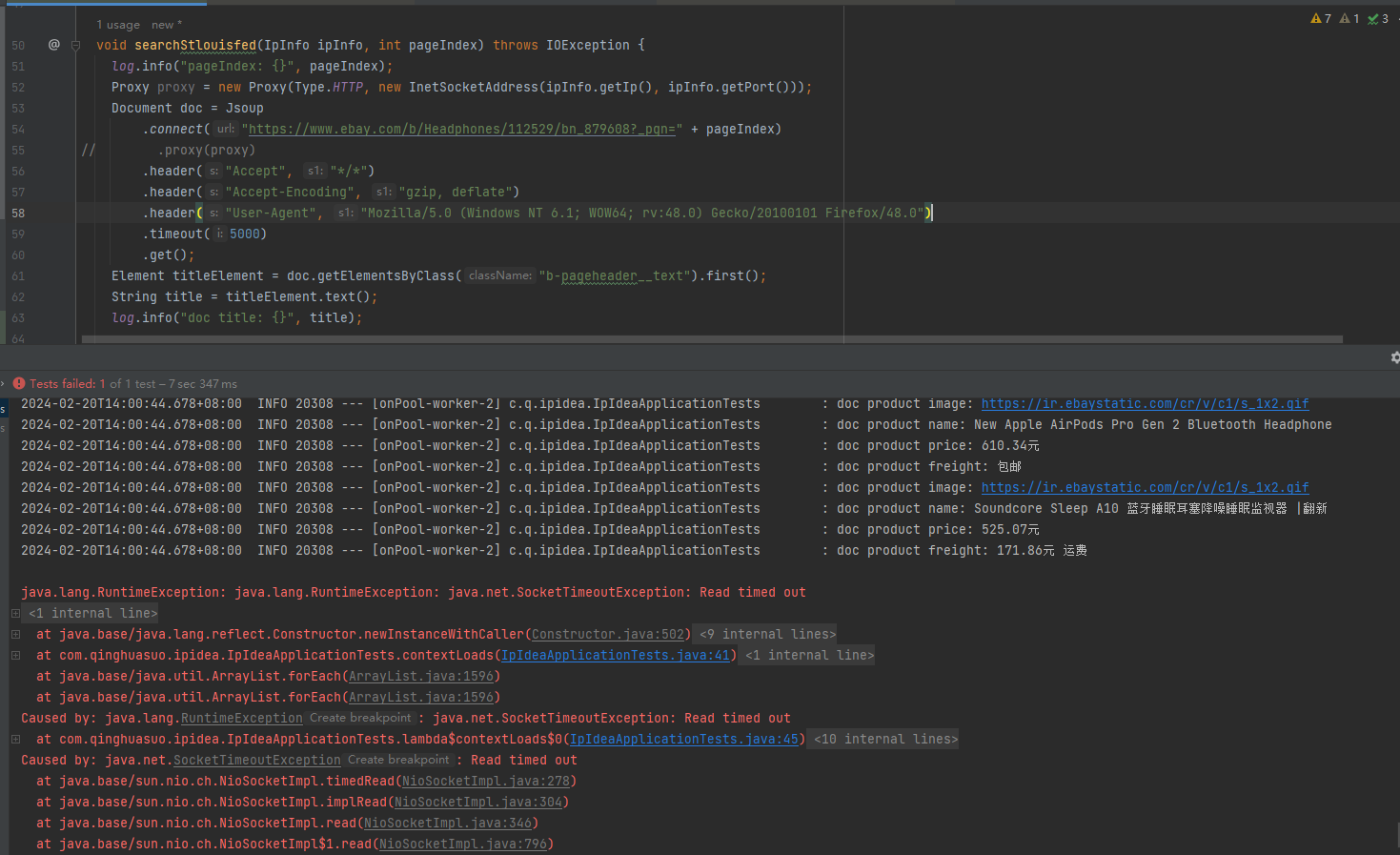Click the editor horizontal scrollbar
Screen dimensions: 1400x855
pyautogui.click(x=712, y=339)
